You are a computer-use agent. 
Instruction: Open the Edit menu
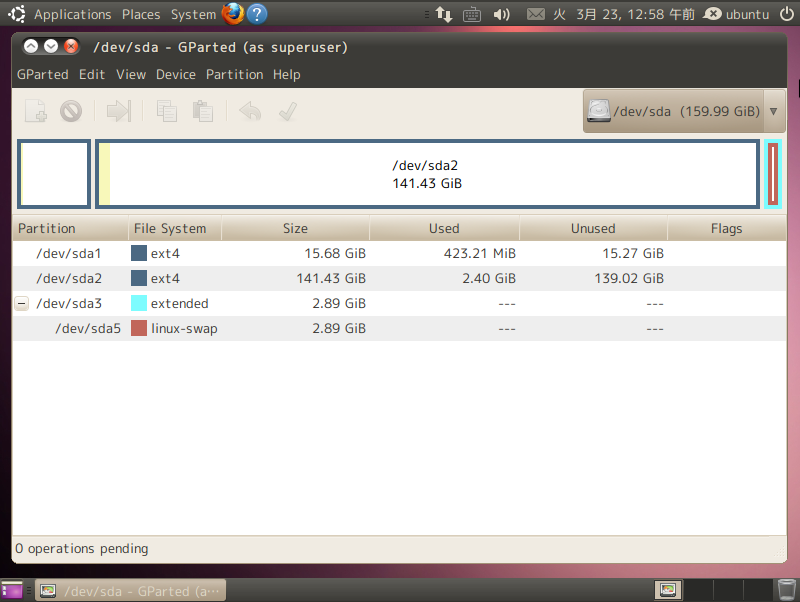[92, 74]
